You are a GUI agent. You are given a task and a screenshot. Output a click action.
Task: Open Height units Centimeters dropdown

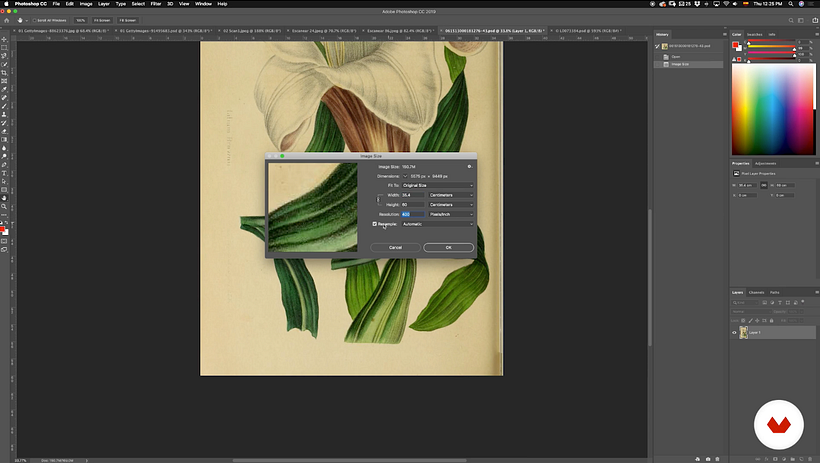[x=451, y=205]
